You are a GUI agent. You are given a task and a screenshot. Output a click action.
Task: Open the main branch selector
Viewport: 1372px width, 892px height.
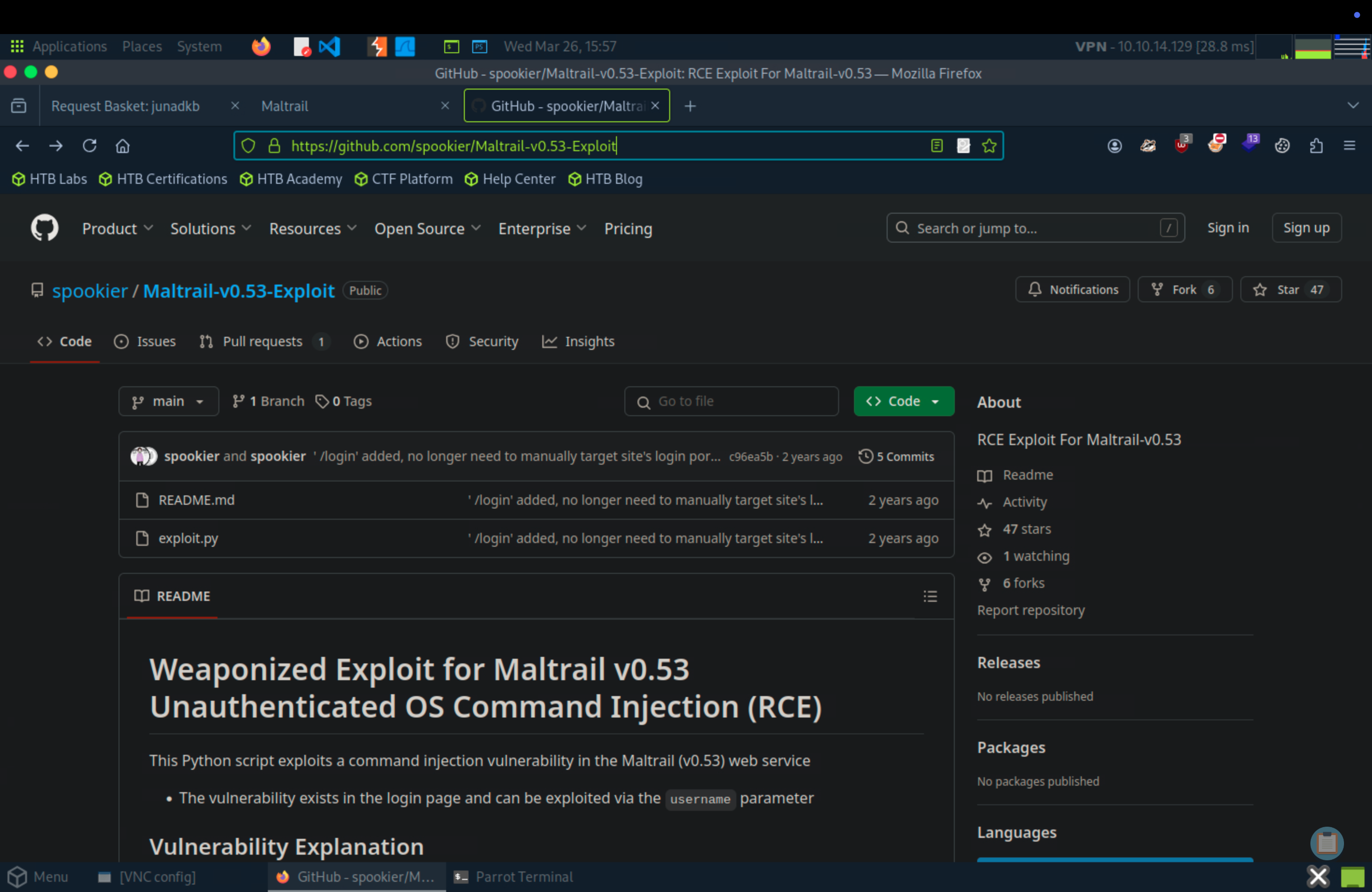tap(168, 401)
